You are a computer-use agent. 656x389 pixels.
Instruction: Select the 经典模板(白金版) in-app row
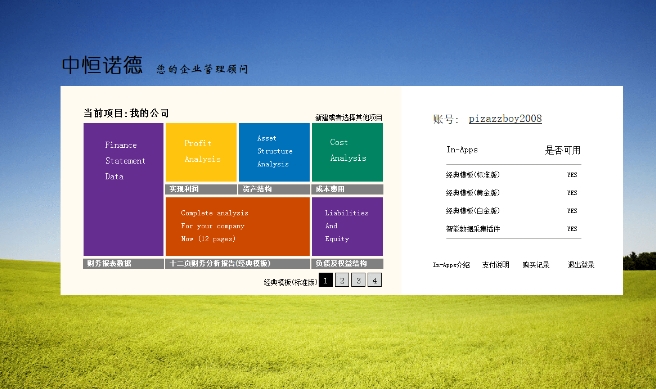tap(513, 211)
